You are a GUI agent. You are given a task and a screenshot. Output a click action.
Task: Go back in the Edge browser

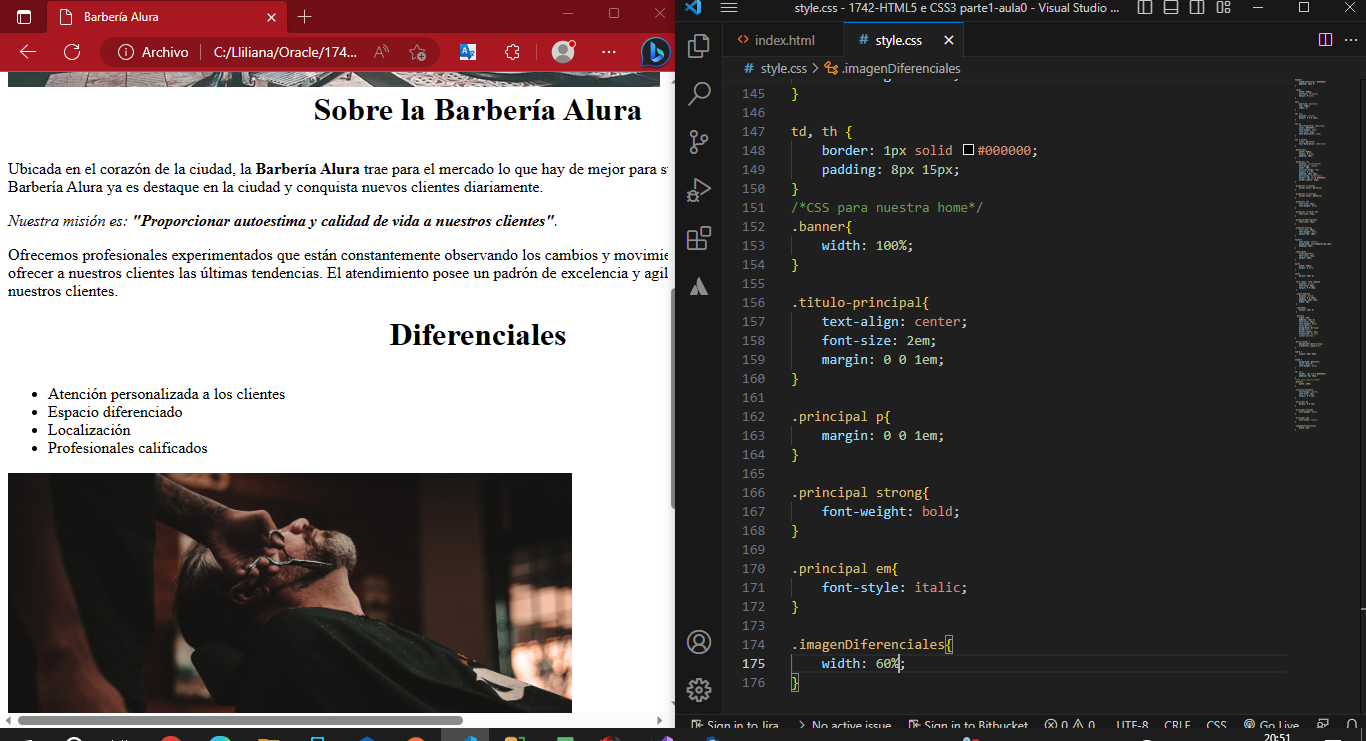28,52
